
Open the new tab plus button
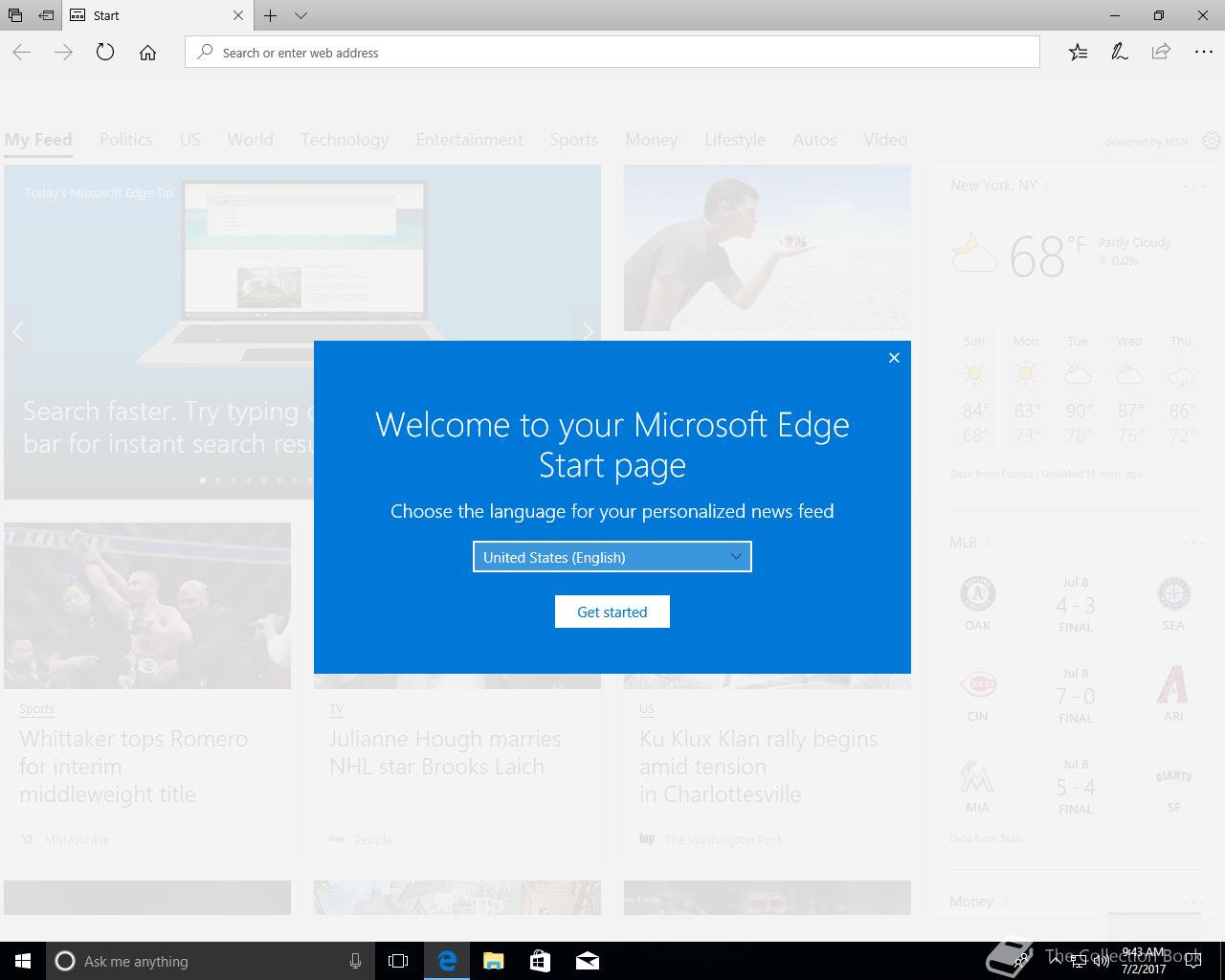271,15
